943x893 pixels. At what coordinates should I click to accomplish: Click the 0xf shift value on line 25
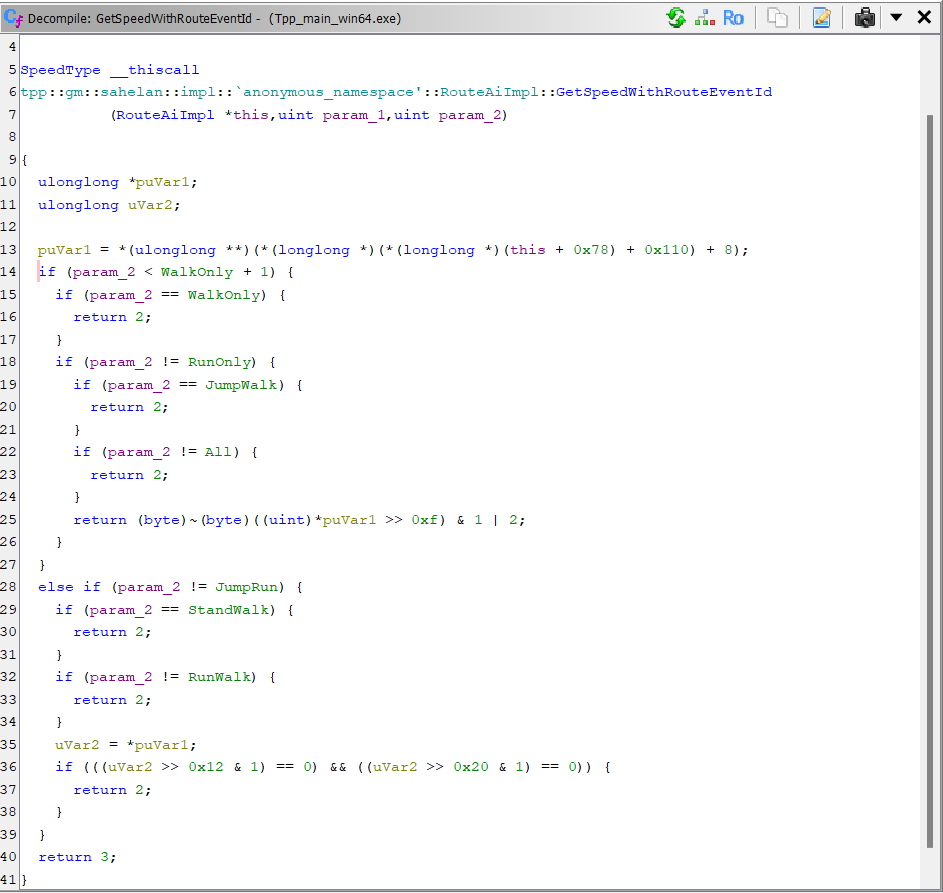pos(425,520)
